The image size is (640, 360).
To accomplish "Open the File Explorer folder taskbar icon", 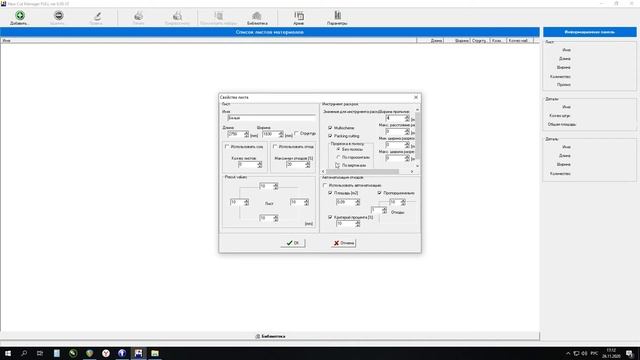I will click(x=155, y=353).
